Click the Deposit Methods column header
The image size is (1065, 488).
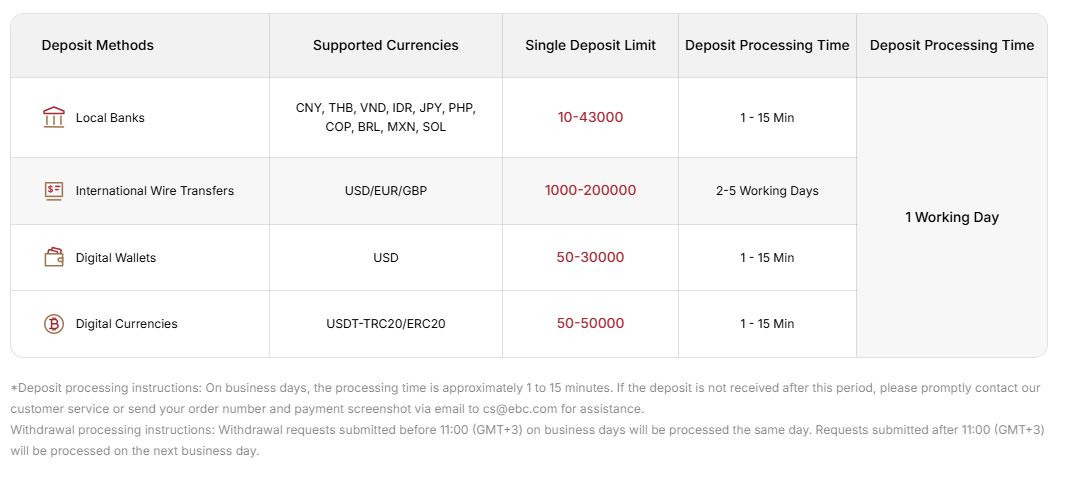(98, 45)
